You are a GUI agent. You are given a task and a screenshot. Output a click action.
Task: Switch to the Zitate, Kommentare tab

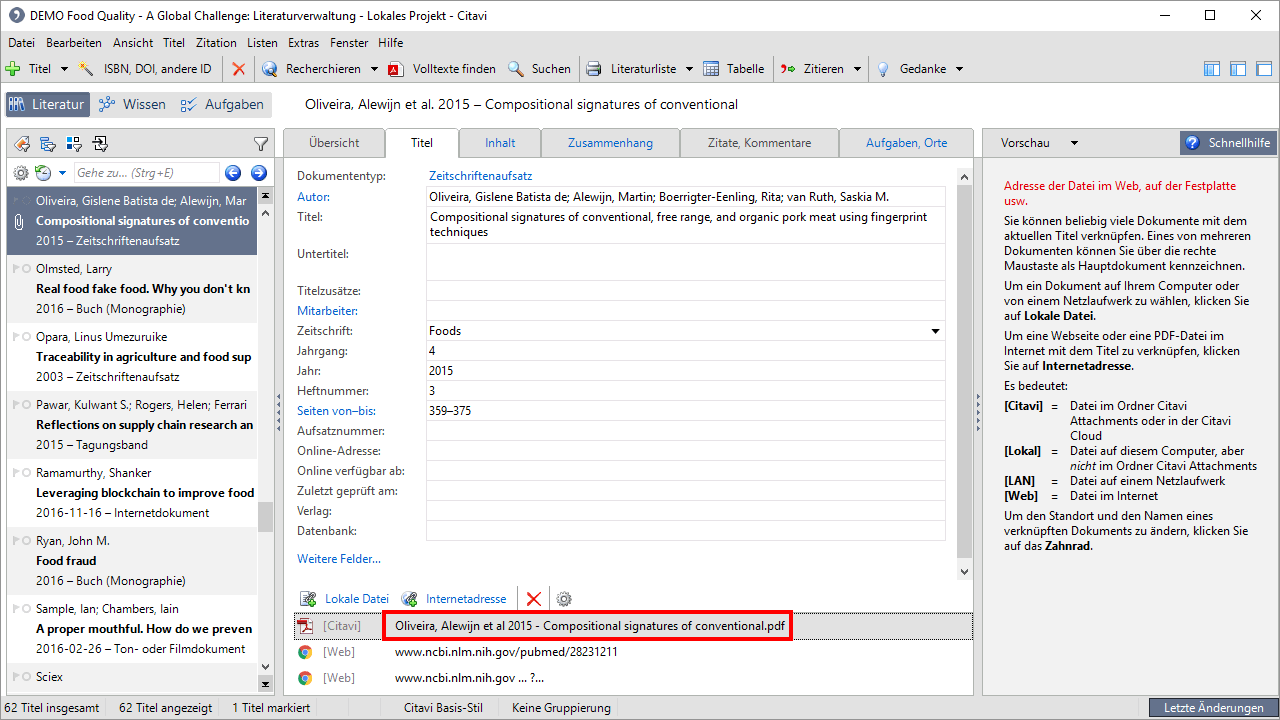pos(759,143)
